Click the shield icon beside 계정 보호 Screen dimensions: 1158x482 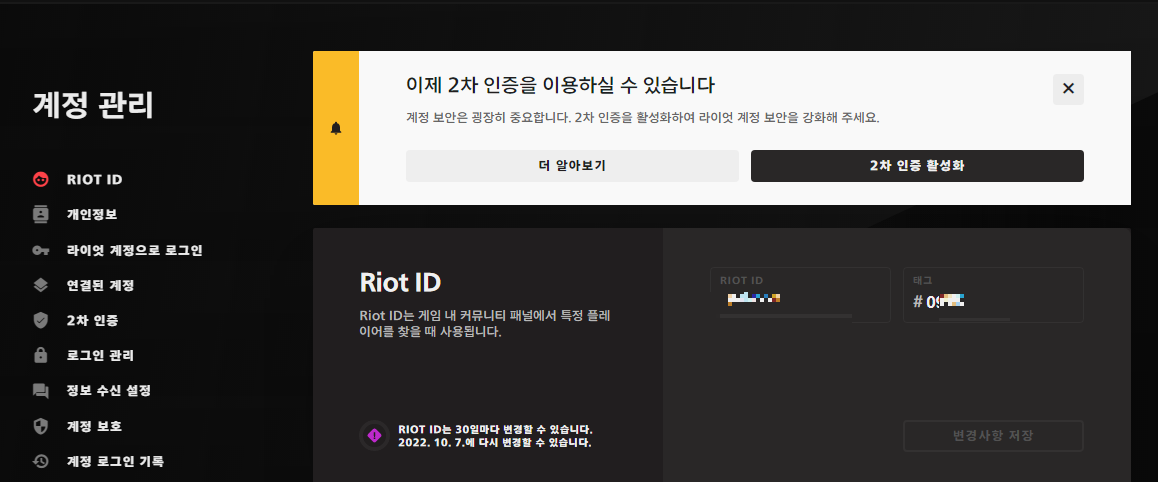(x=41, y=426)
